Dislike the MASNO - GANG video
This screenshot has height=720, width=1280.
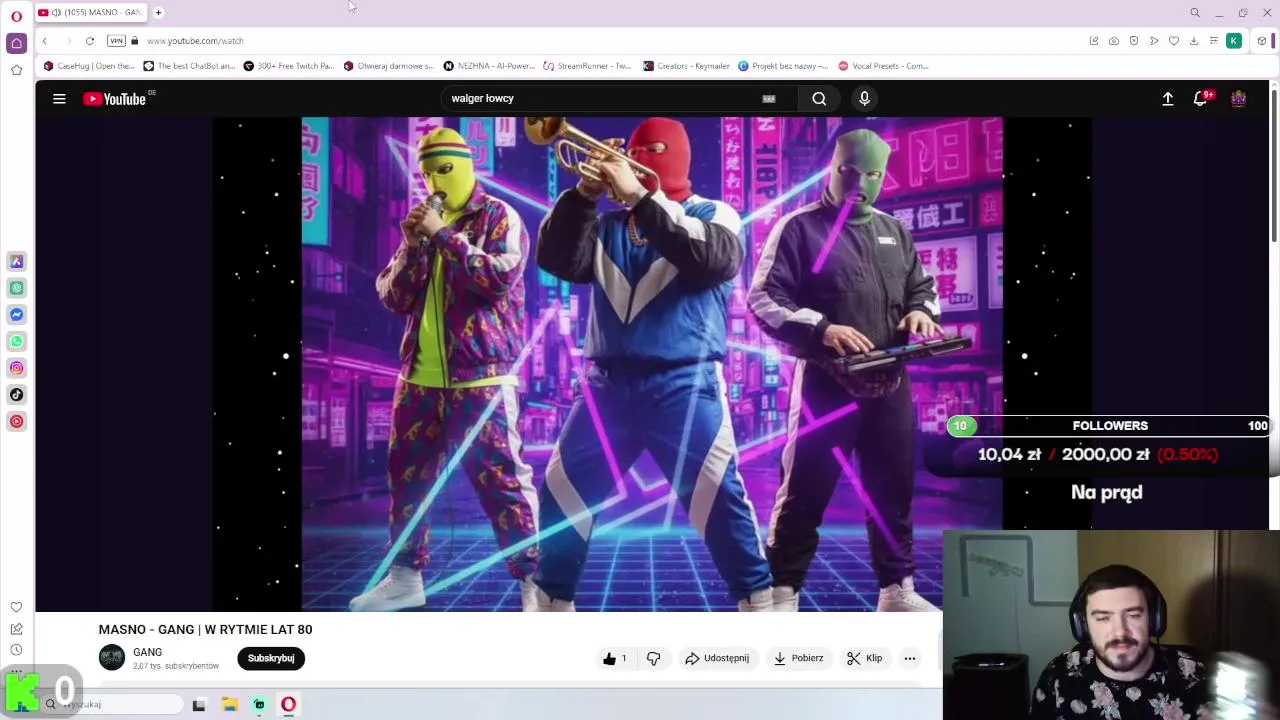tap(653, 658)
